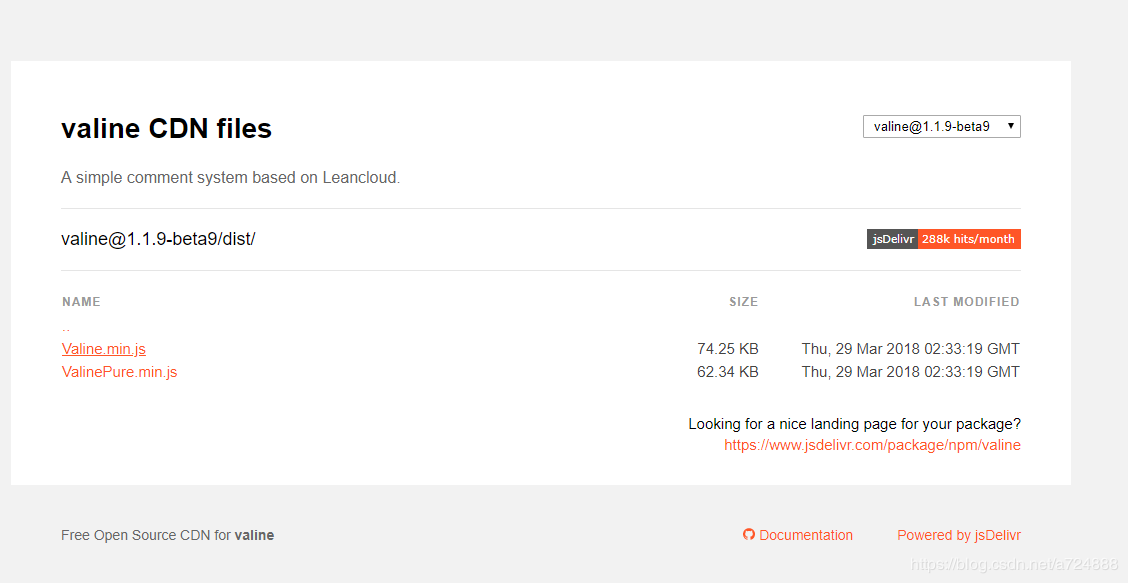Screen dimensions: 1128x583
Task: Click the 'valine CDN files' heading
Action: pos(166,129)
